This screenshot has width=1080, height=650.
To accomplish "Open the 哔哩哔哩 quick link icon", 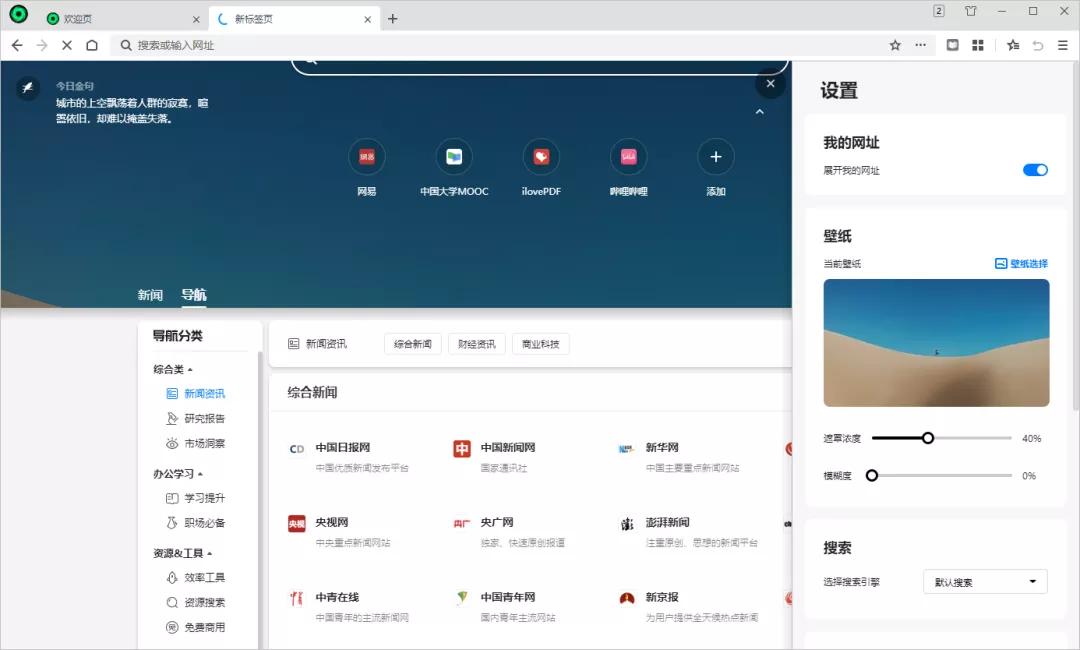I will click(628, 157).
